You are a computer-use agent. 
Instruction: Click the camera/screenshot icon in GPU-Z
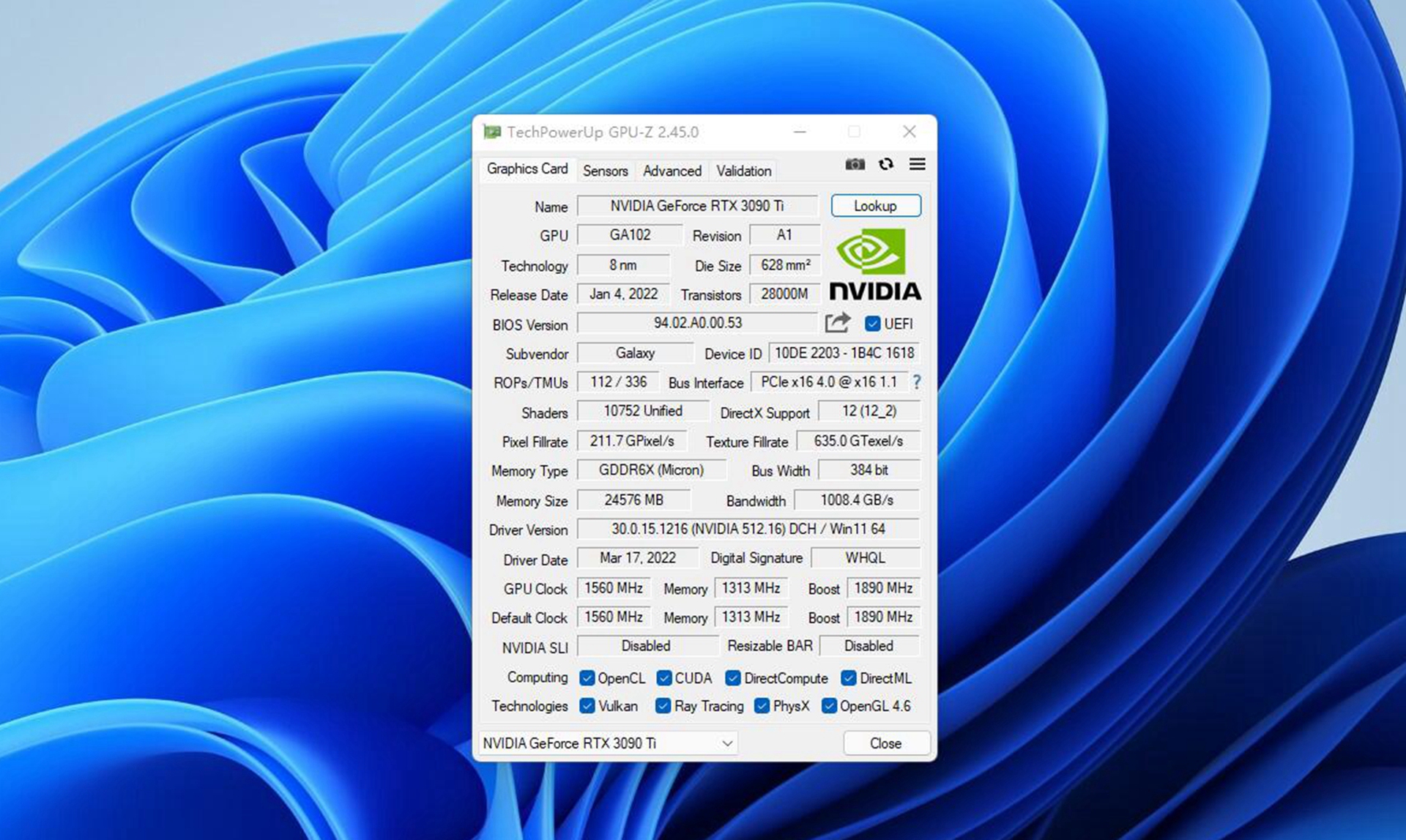coord(854,163)
